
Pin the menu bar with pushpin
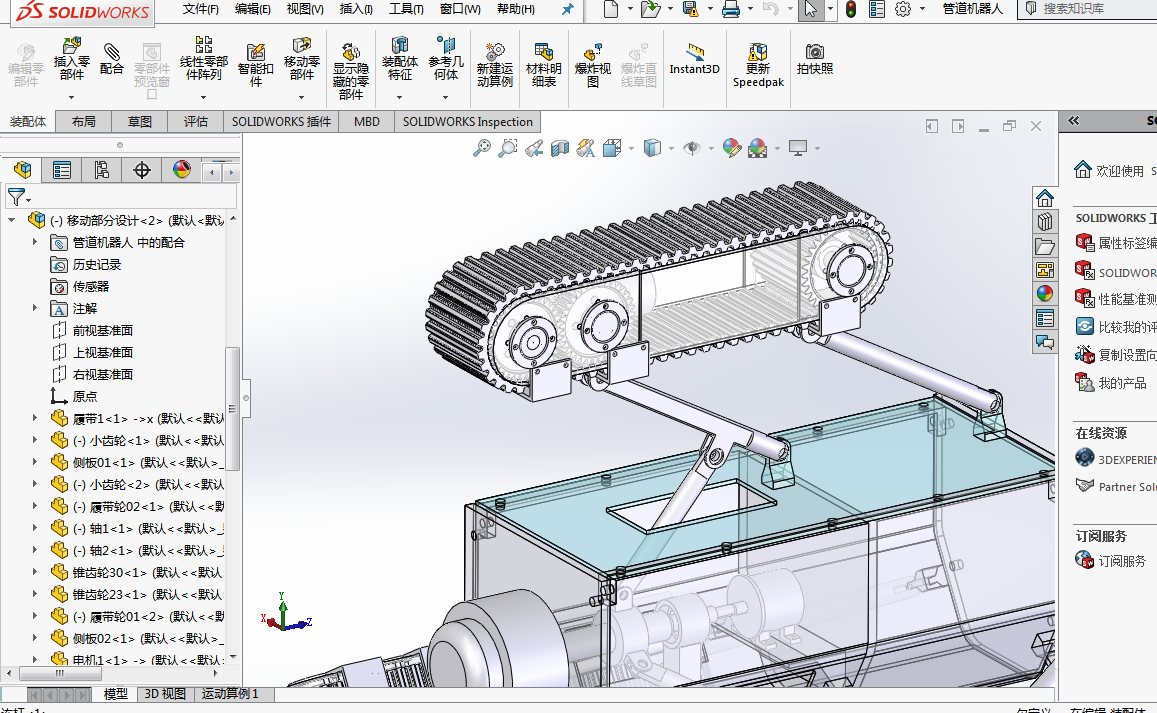coord(567,9)
